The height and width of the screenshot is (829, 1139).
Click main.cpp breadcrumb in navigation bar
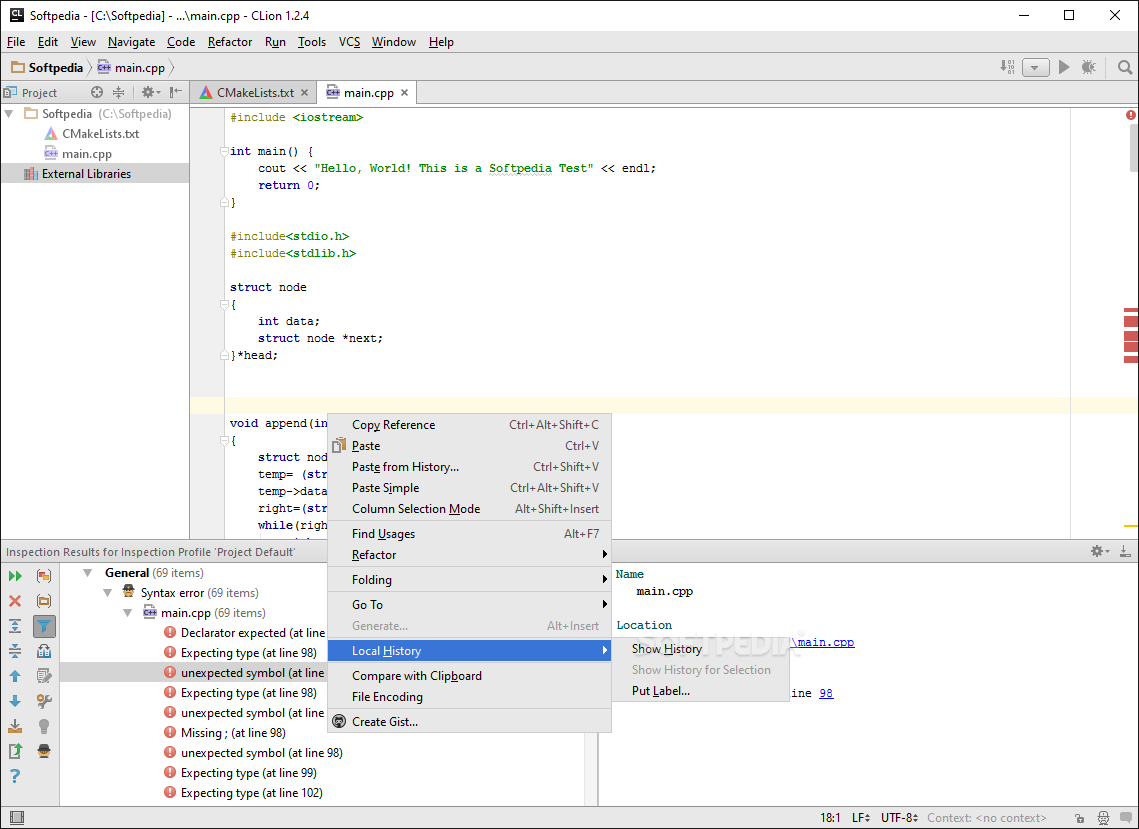pyautogui.click(x=131, y=68)
